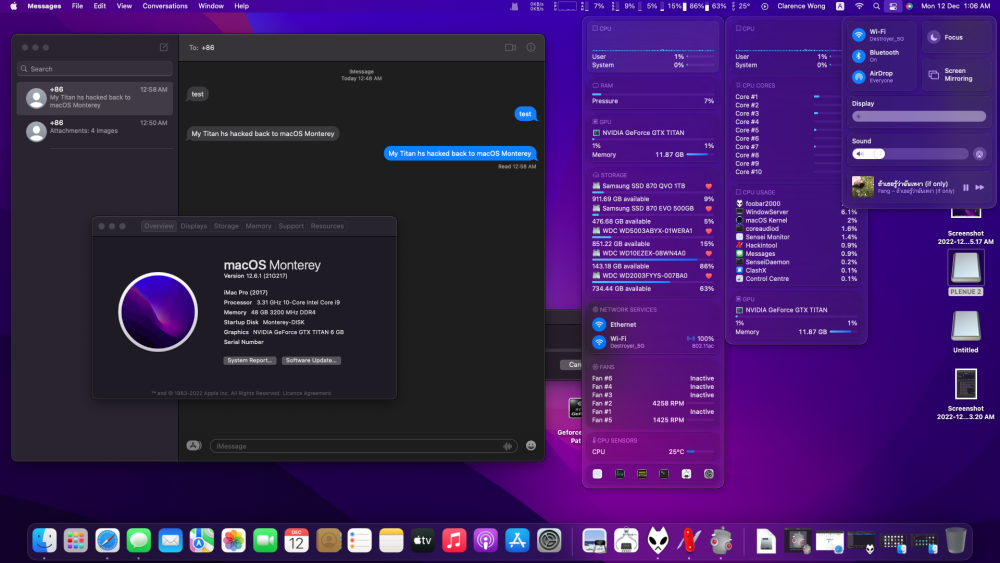Open Console icon in monitor panel footer
The image size is (1000, 563).
point(642,474)
